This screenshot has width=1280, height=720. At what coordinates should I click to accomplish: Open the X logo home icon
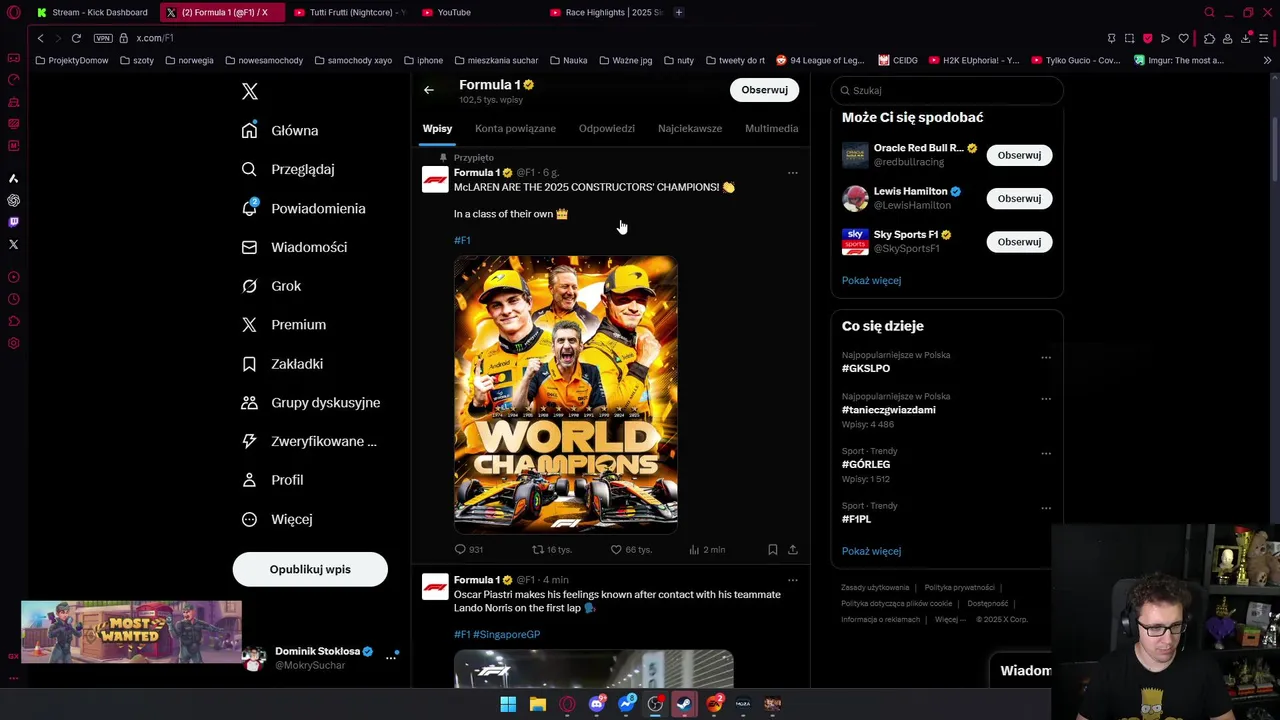tap(250, 91)
